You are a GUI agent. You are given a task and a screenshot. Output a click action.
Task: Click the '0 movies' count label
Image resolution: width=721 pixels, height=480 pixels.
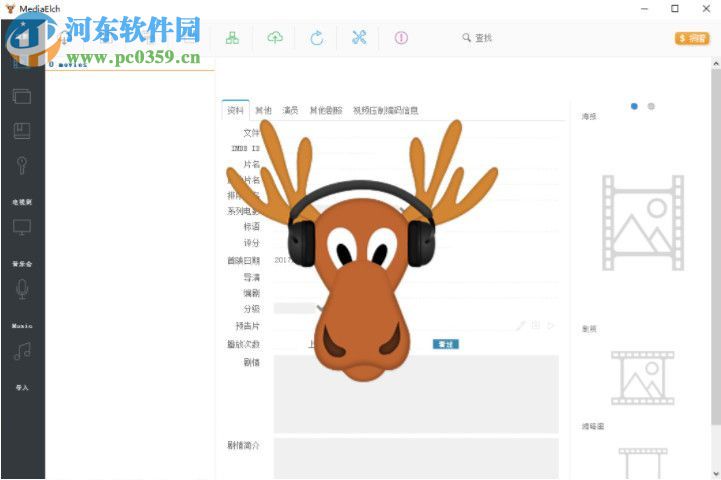(68, 64)
